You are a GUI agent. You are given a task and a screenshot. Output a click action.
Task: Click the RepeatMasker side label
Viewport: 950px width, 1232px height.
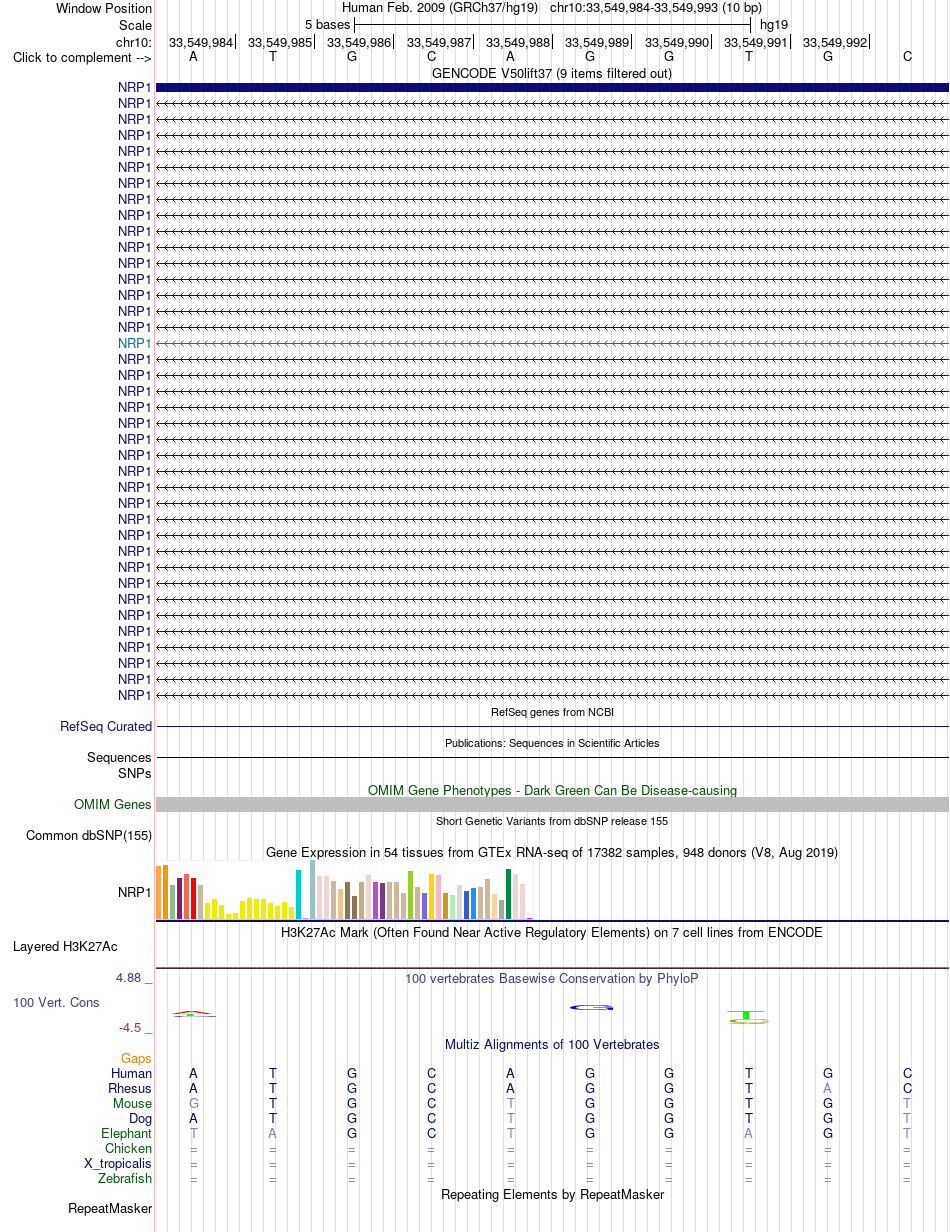click(x=110, y=1208)
